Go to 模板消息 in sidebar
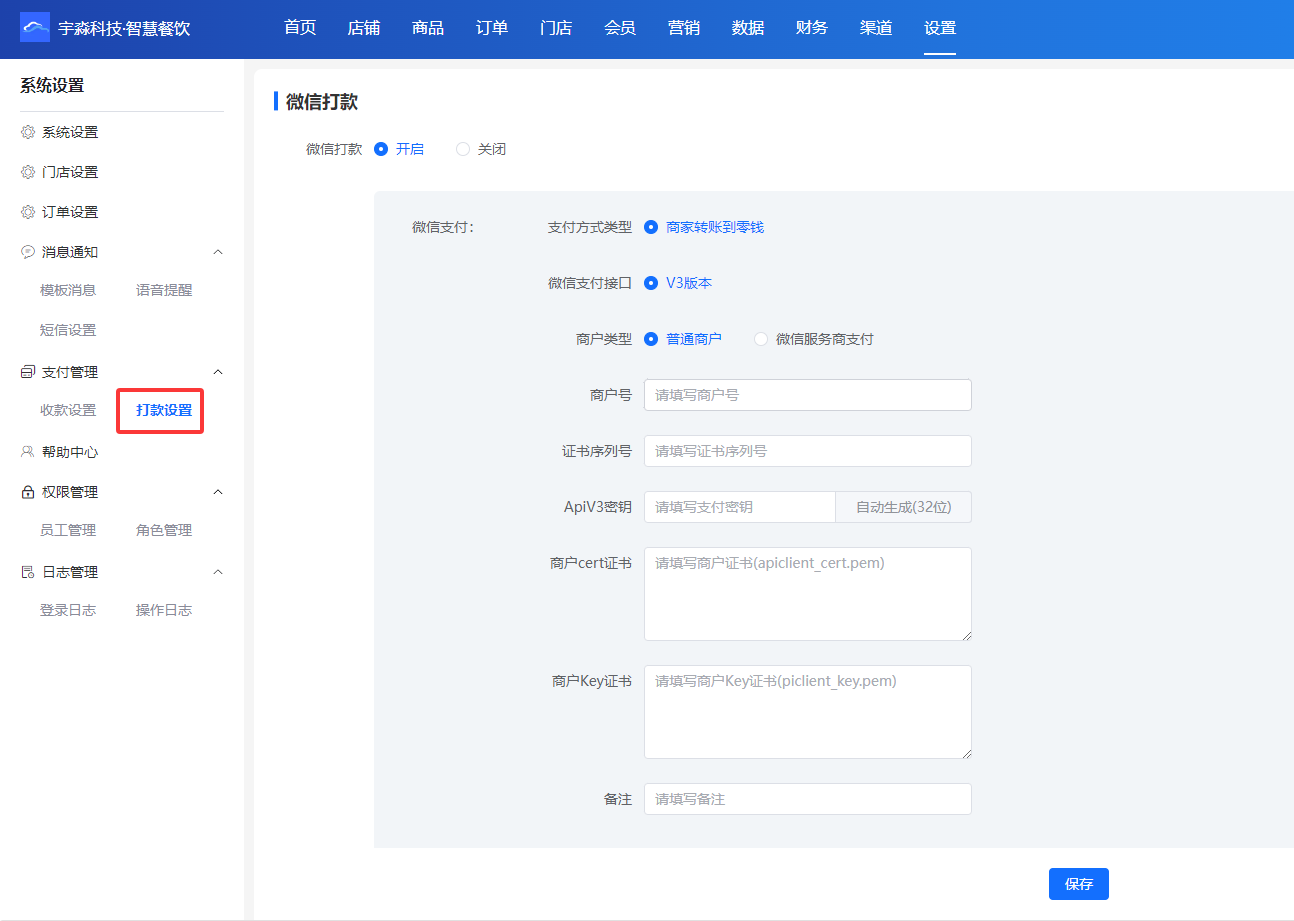Viewport: 1294px width, 921px height. 68,290
